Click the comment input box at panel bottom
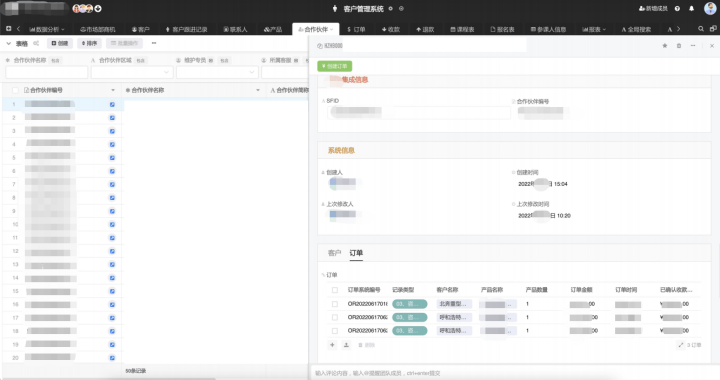720x380 pixels. 514,373
